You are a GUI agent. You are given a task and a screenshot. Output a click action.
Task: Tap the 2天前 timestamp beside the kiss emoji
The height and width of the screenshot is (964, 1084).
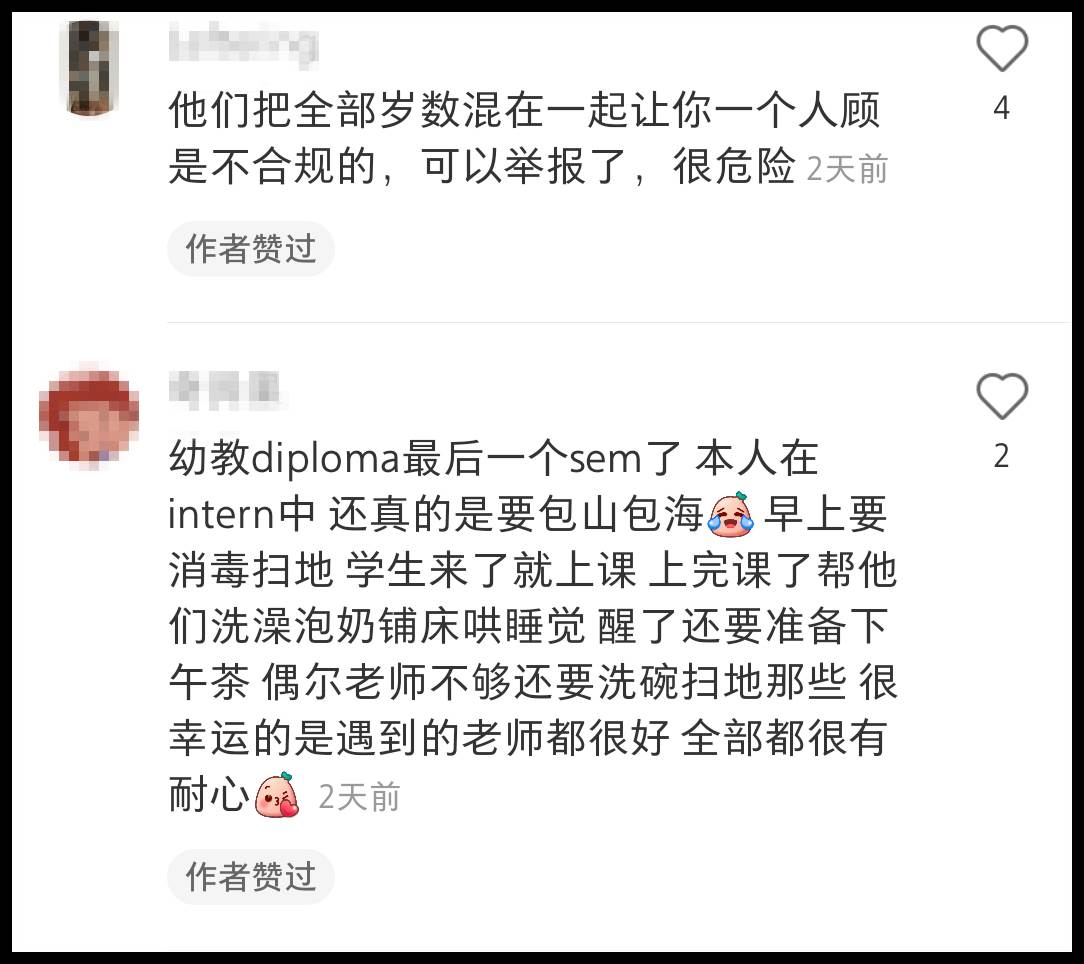pos(359,797)
